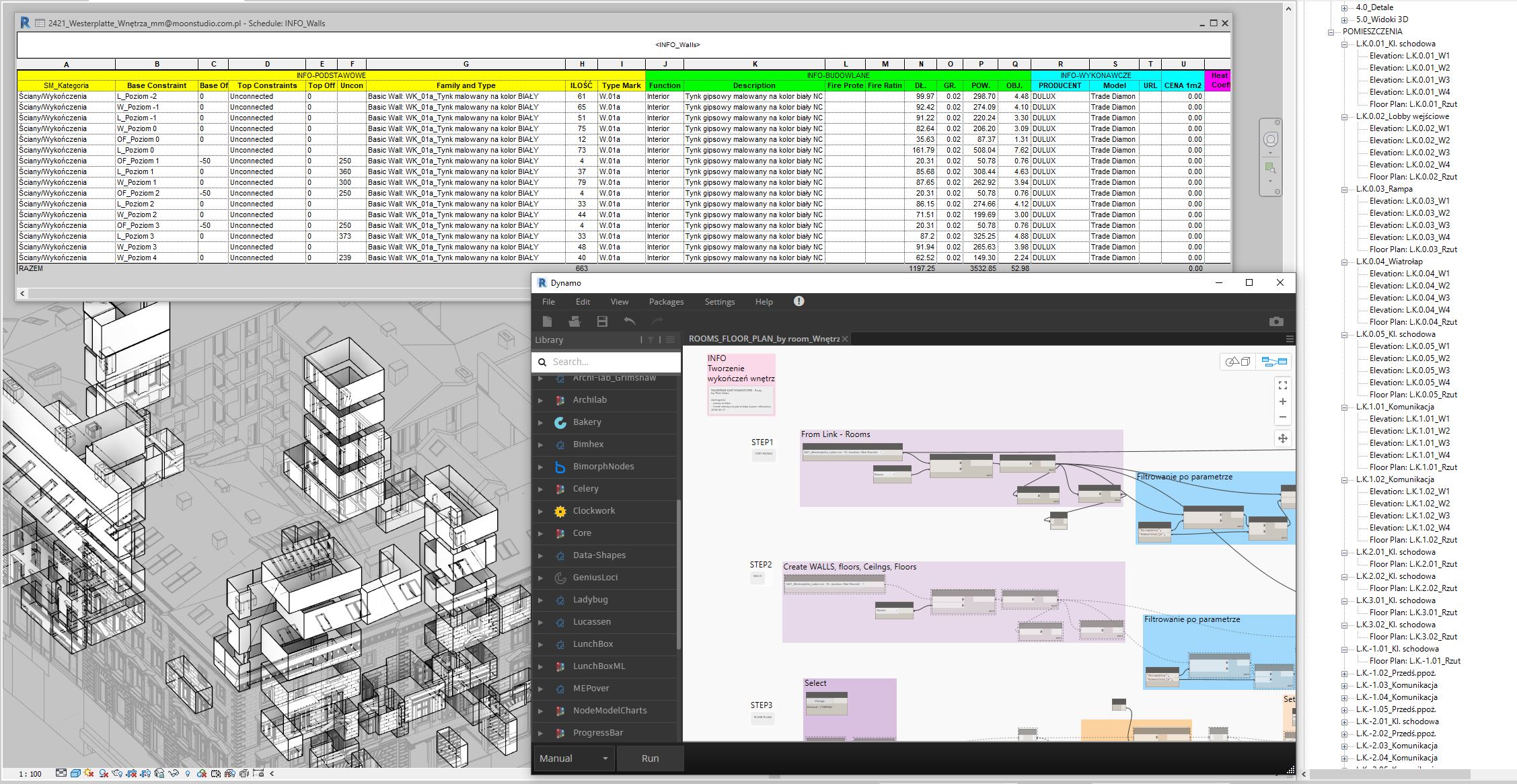Toggle Sun Path icon in view bar
The height and width of the screenshot is (784, 1517).
coord(89,773)
